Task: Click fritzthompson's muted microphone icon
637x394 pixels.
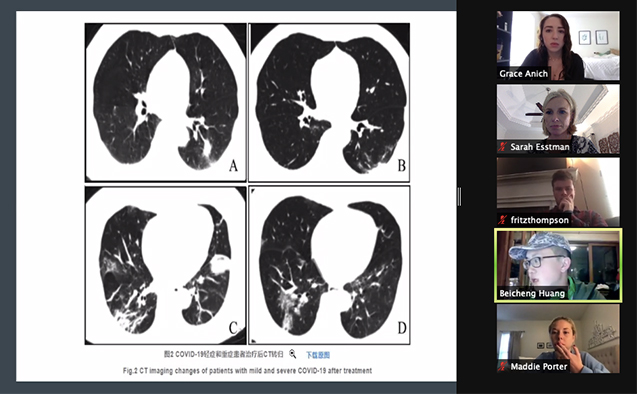Action: tap(503, 220)
